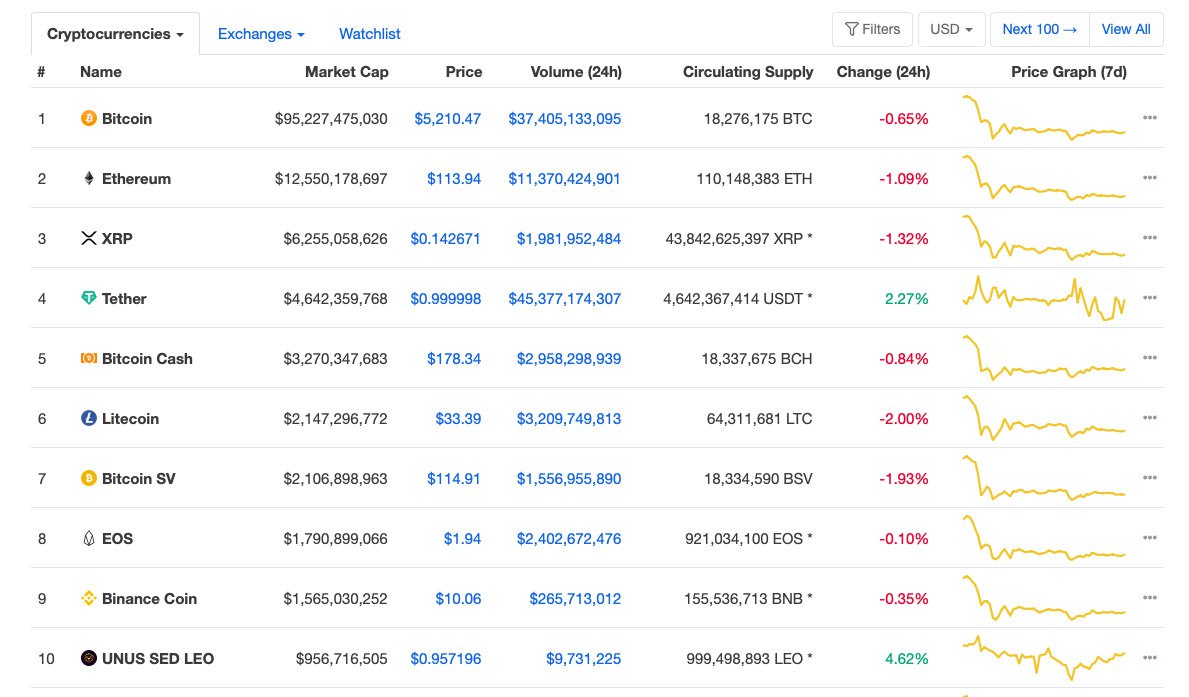The height and width of the screenshot is (697, 1189).
Task: Click the XRP logo icon
Action: (x=89, y=239)
